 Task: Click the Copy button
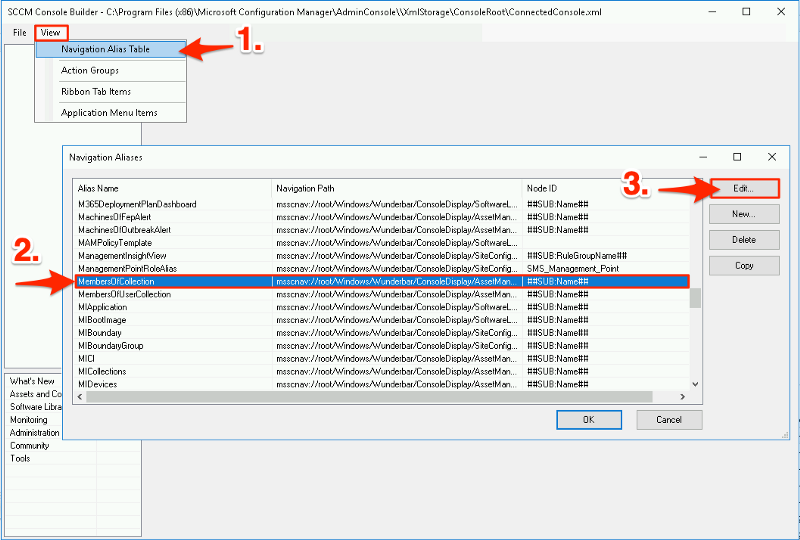click(x=744, y=265)
